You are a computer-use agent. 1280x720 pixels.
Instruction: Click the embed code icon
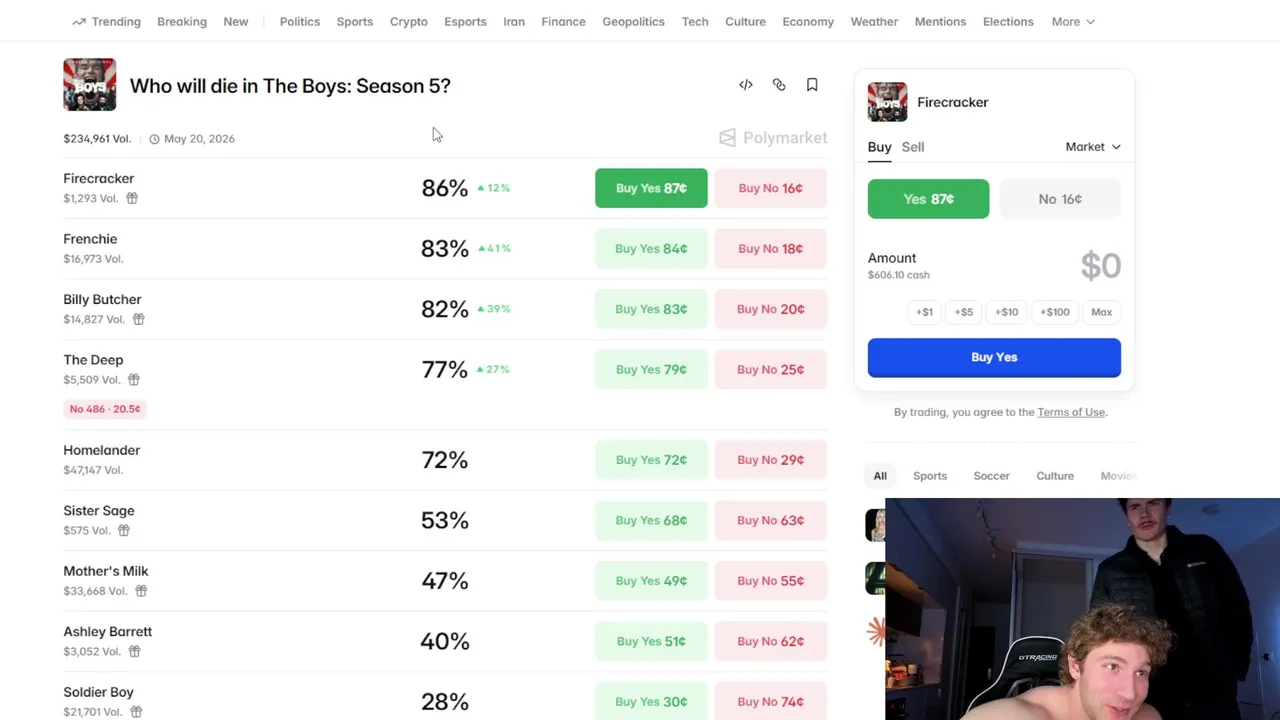click(x=746, y=85)
